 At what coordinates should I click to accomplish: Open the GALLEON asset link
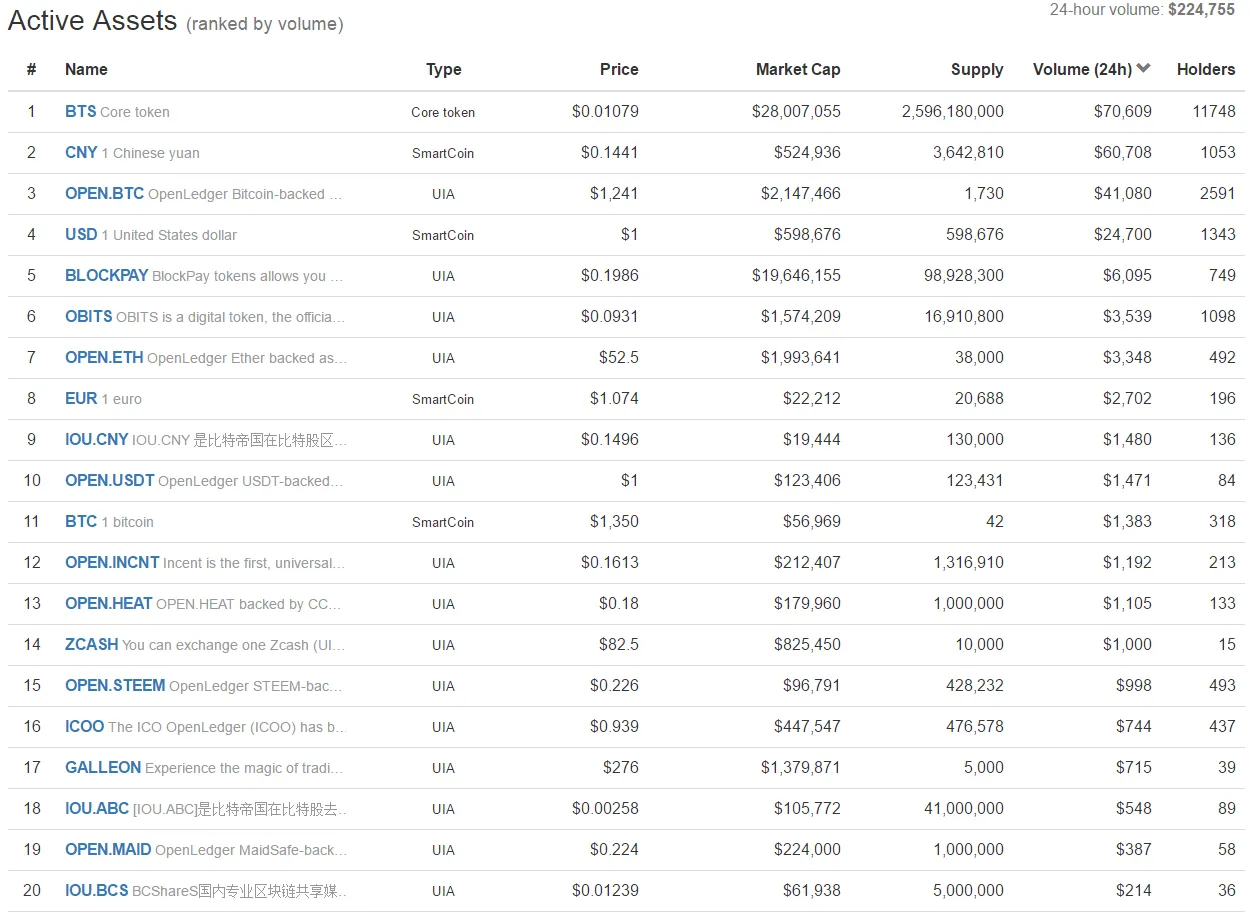click(103, 768)
